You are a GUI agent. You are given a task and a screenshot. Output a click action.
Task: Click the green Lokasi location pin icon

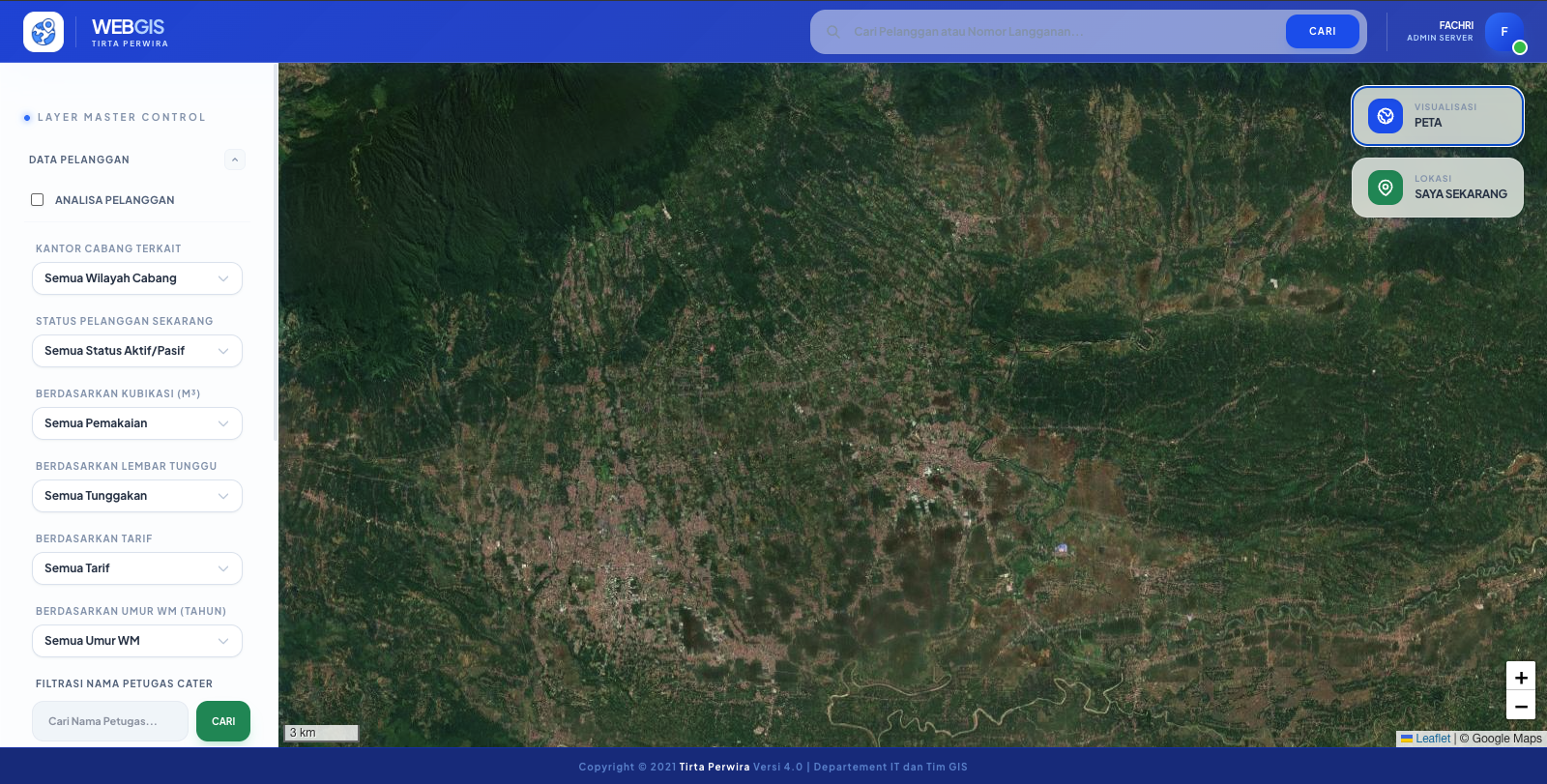tap(1386, 188)
